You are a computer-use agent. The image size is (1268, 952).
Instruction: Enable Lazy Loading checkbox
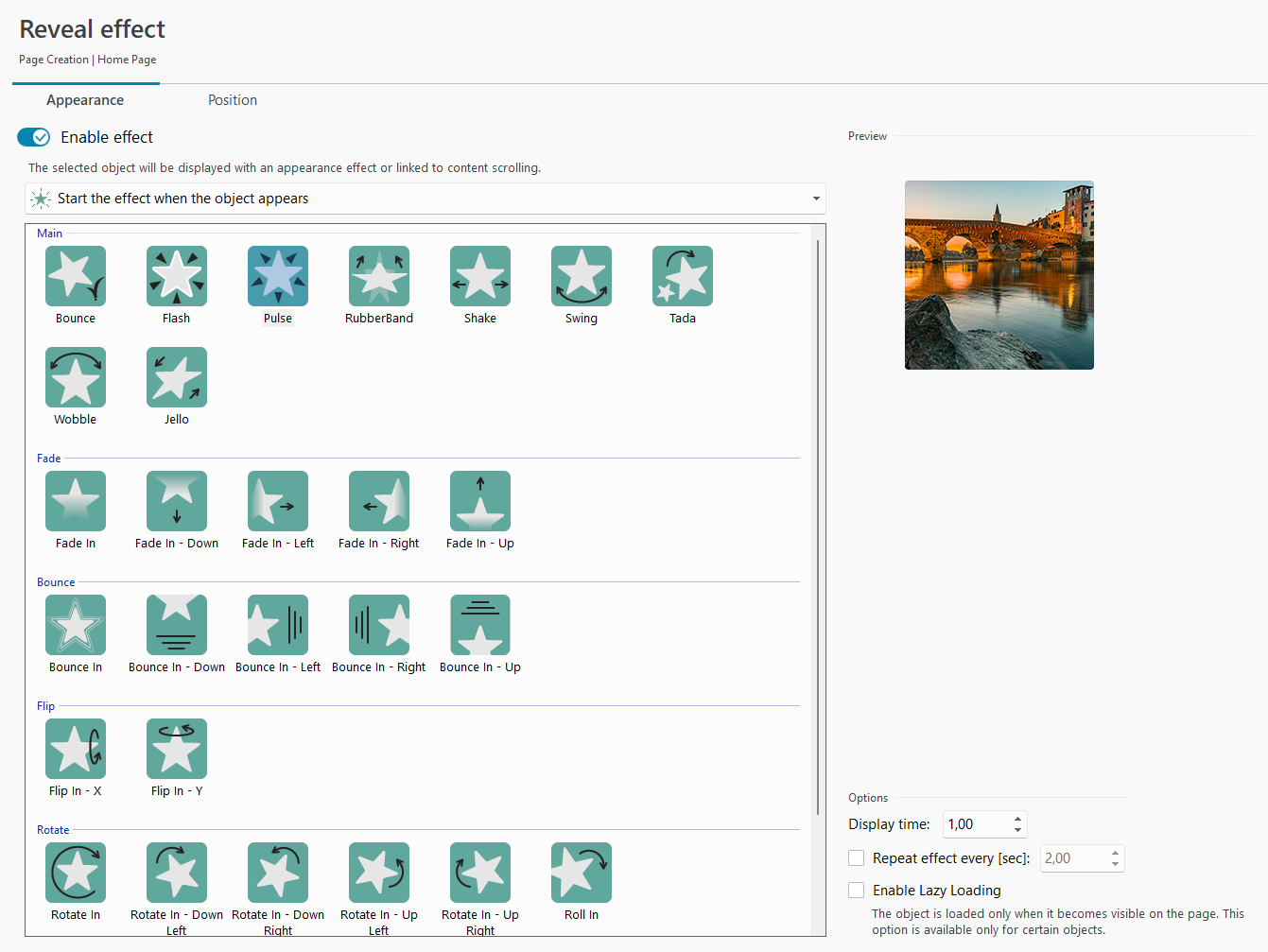[x=857, y=891]
